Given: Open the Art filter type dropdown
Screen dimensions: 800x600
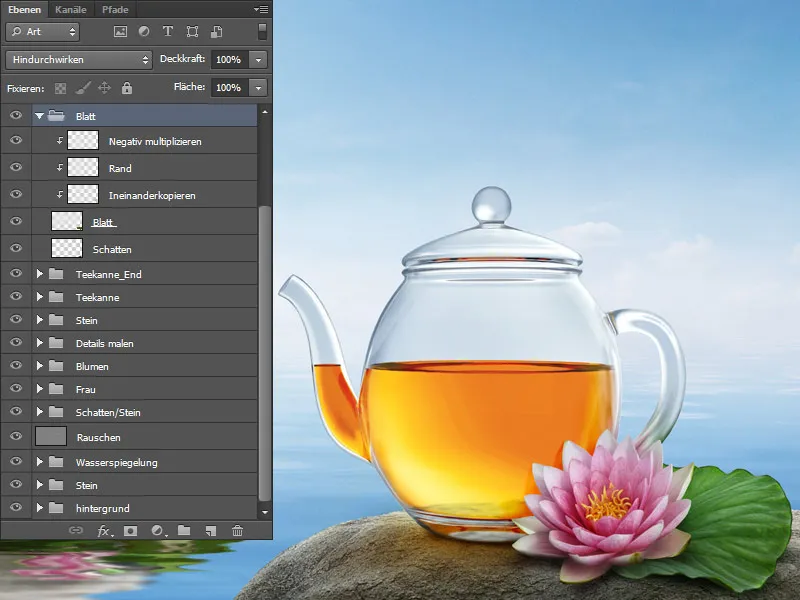Looking at the screenshot, I should pos(42,32).
